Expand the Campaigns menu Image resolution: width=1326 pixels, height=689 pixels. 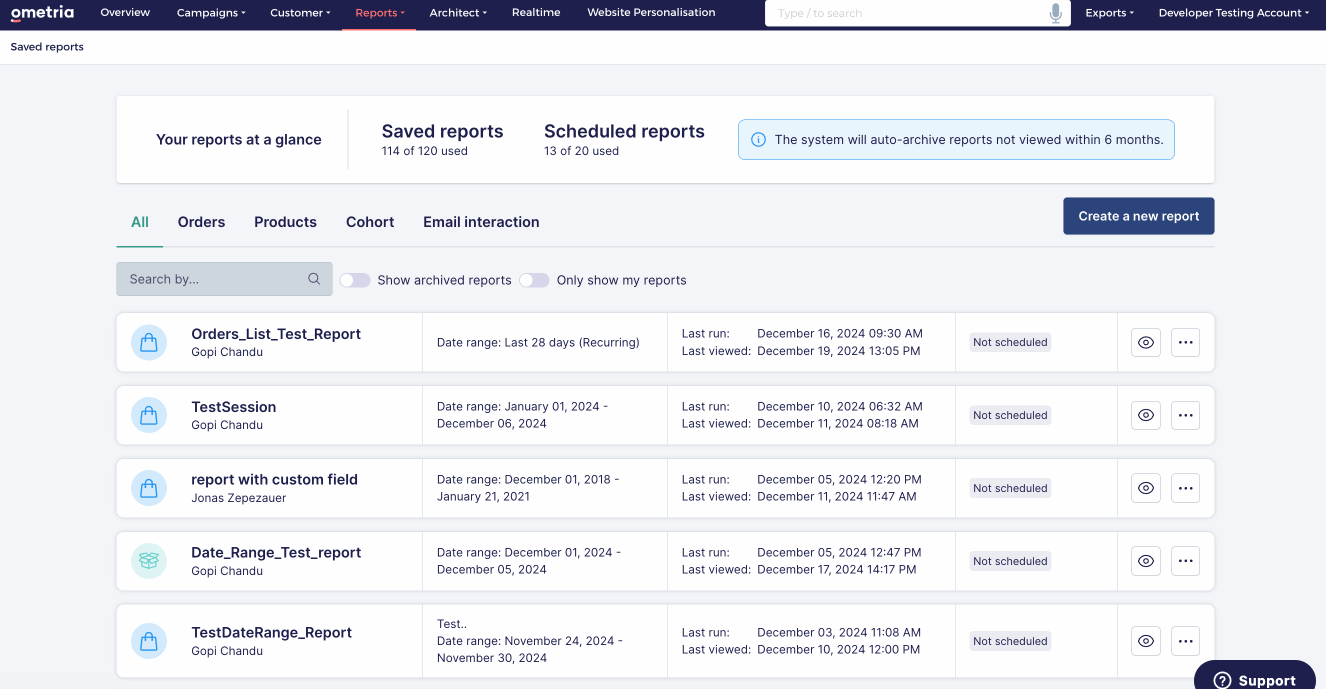click(x=211, y=13)
